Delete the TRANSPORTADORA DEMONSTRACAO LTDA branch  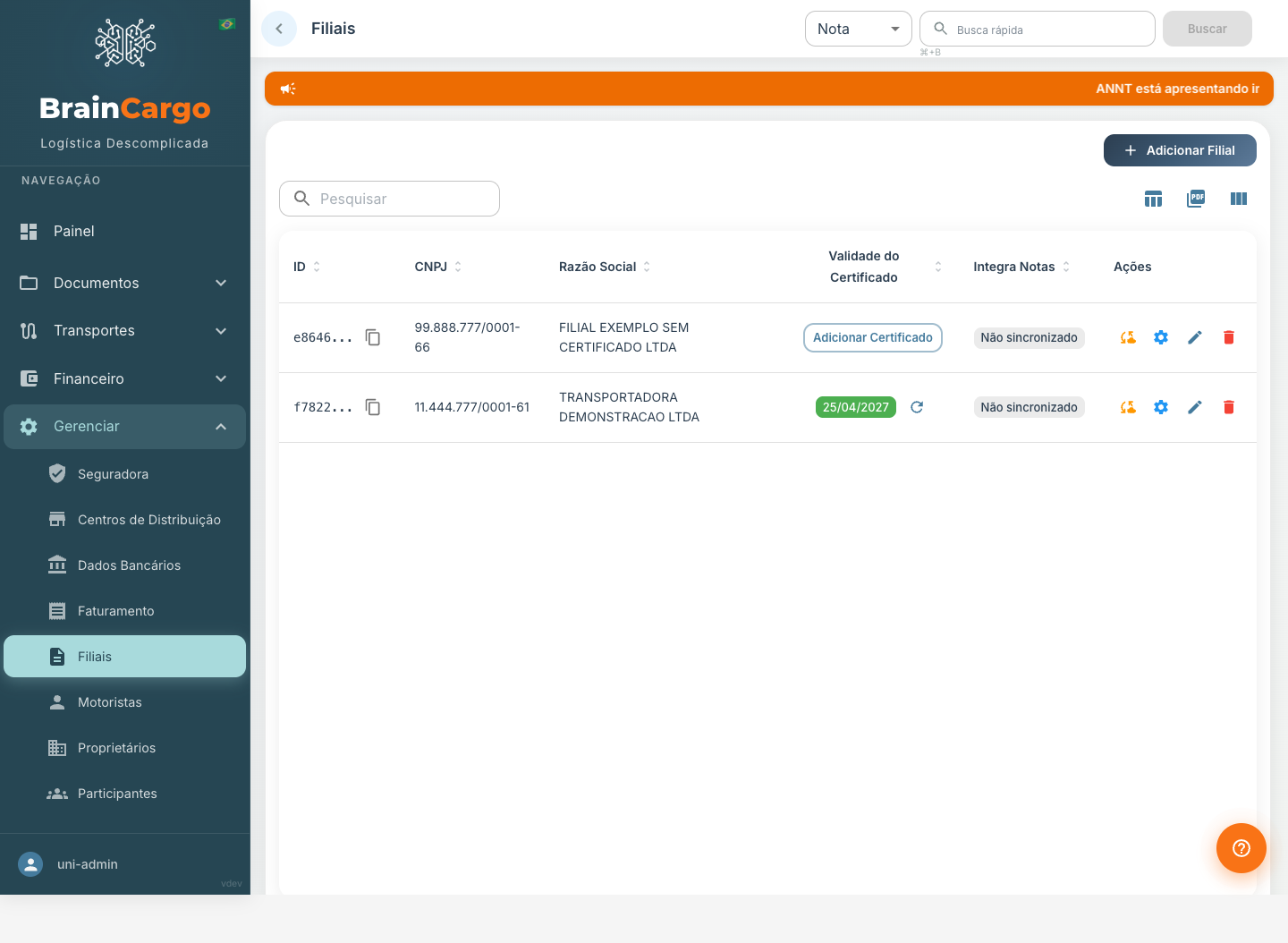[x=1229, y=407]
